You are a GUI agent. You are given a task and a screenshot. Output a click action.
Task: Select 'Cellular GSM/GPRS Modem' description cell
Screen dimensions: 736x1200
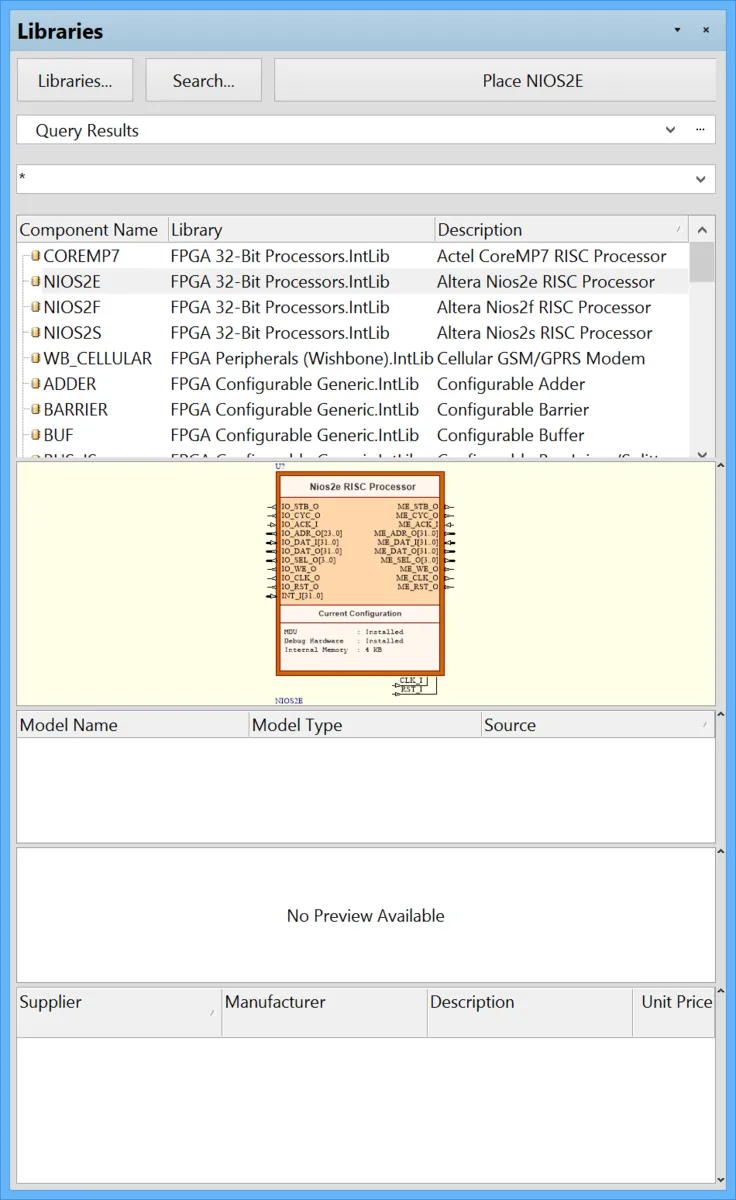tap(541, 358)
